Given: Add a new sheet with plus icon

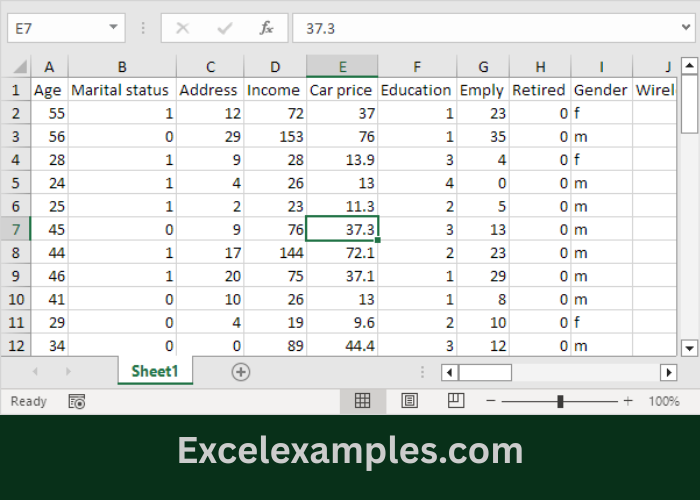Looking at the screenshot, I should 240,371.
